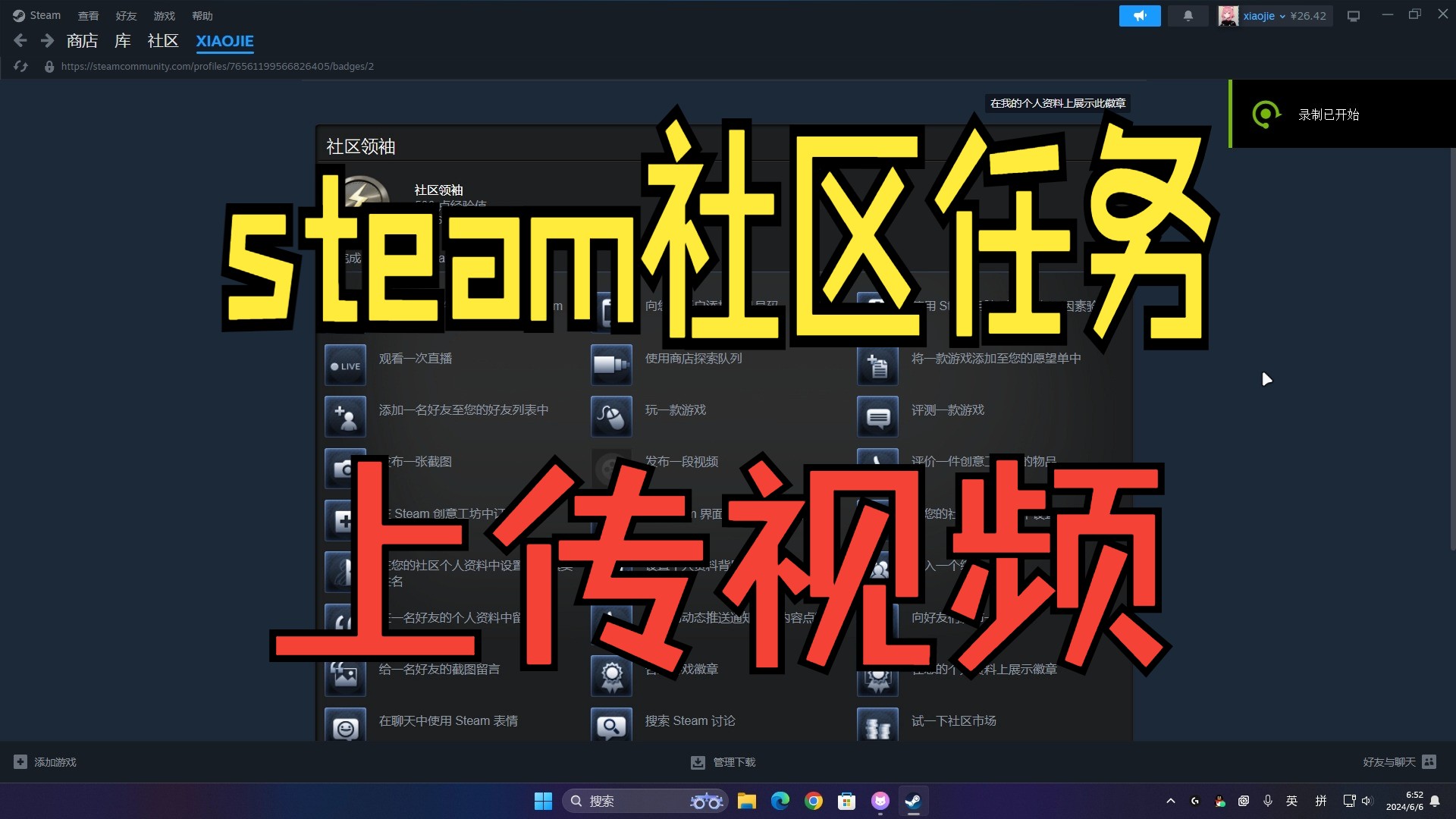Open the 查看 menu
This screenshot has width=1456, height=819.
[x=88, y=16]
